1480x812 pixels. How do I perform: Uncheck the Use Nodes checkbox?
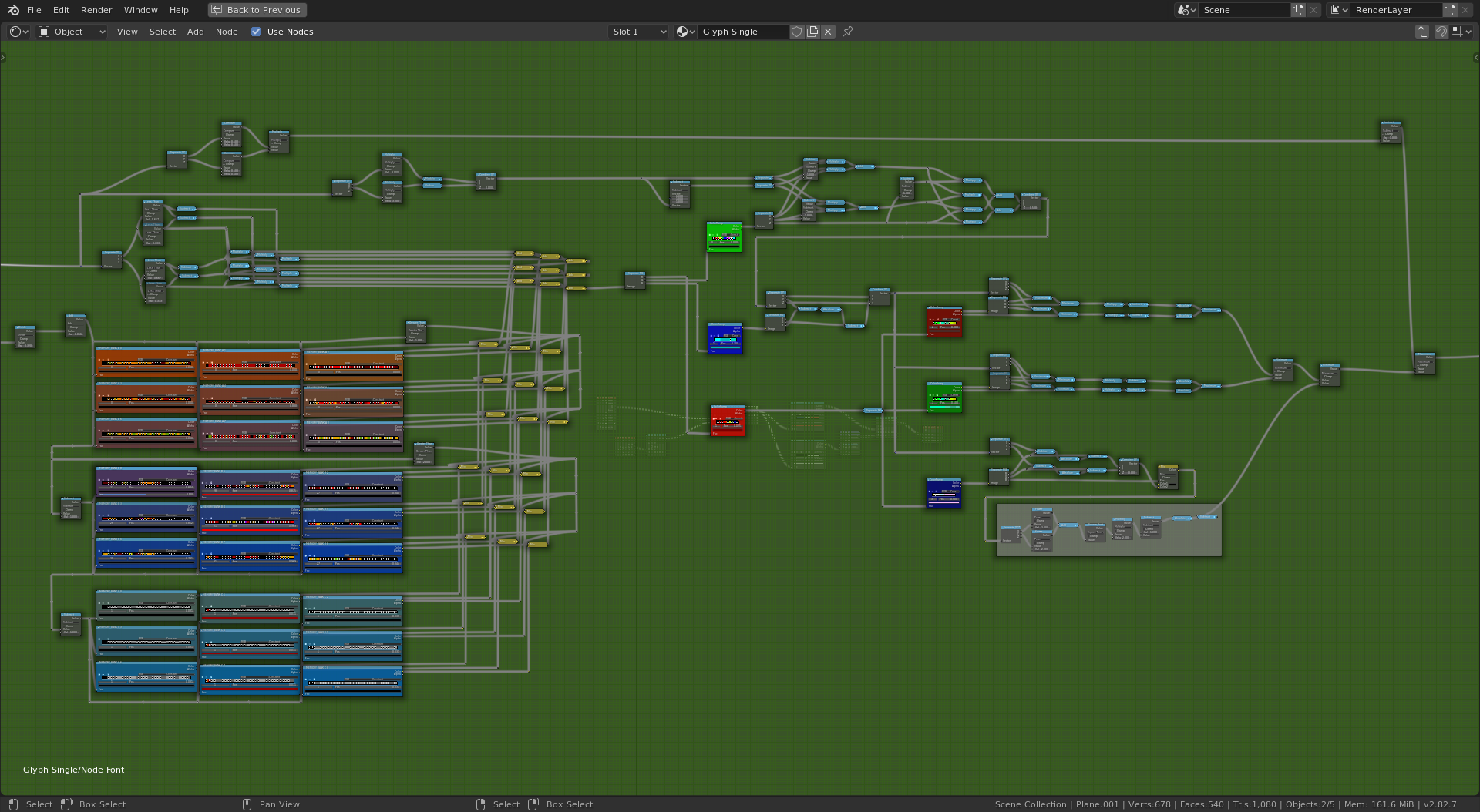(256, 32)
